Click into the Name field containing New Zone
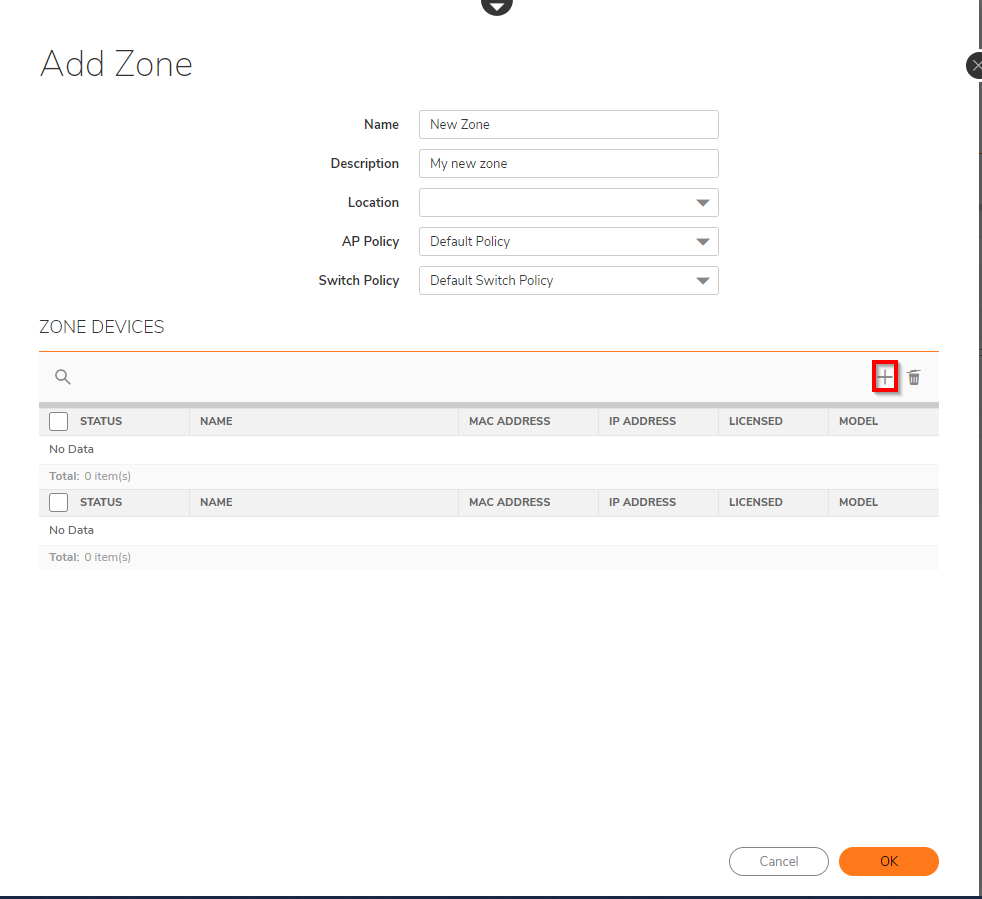 click(x=568, y=125)
